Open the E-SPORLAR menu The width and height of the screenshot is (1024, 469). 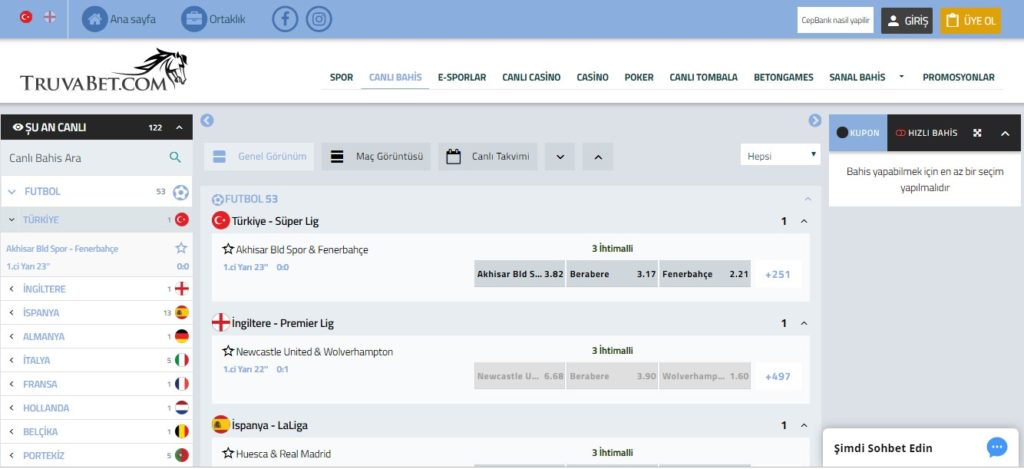pos(462,77)
